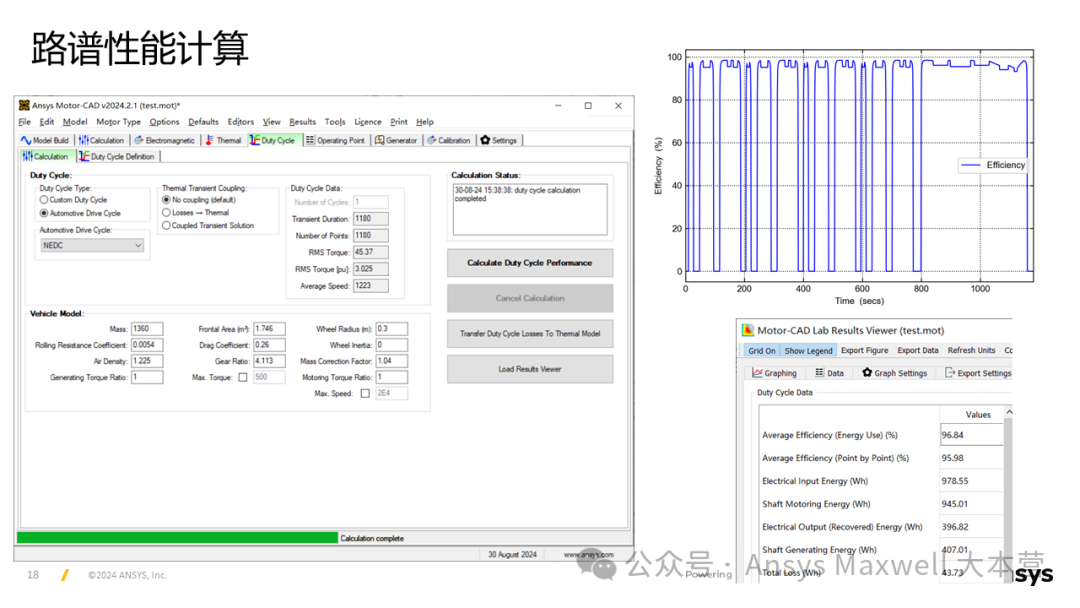
Task: Open the Edit menu
Action: (x=46, y=122)
